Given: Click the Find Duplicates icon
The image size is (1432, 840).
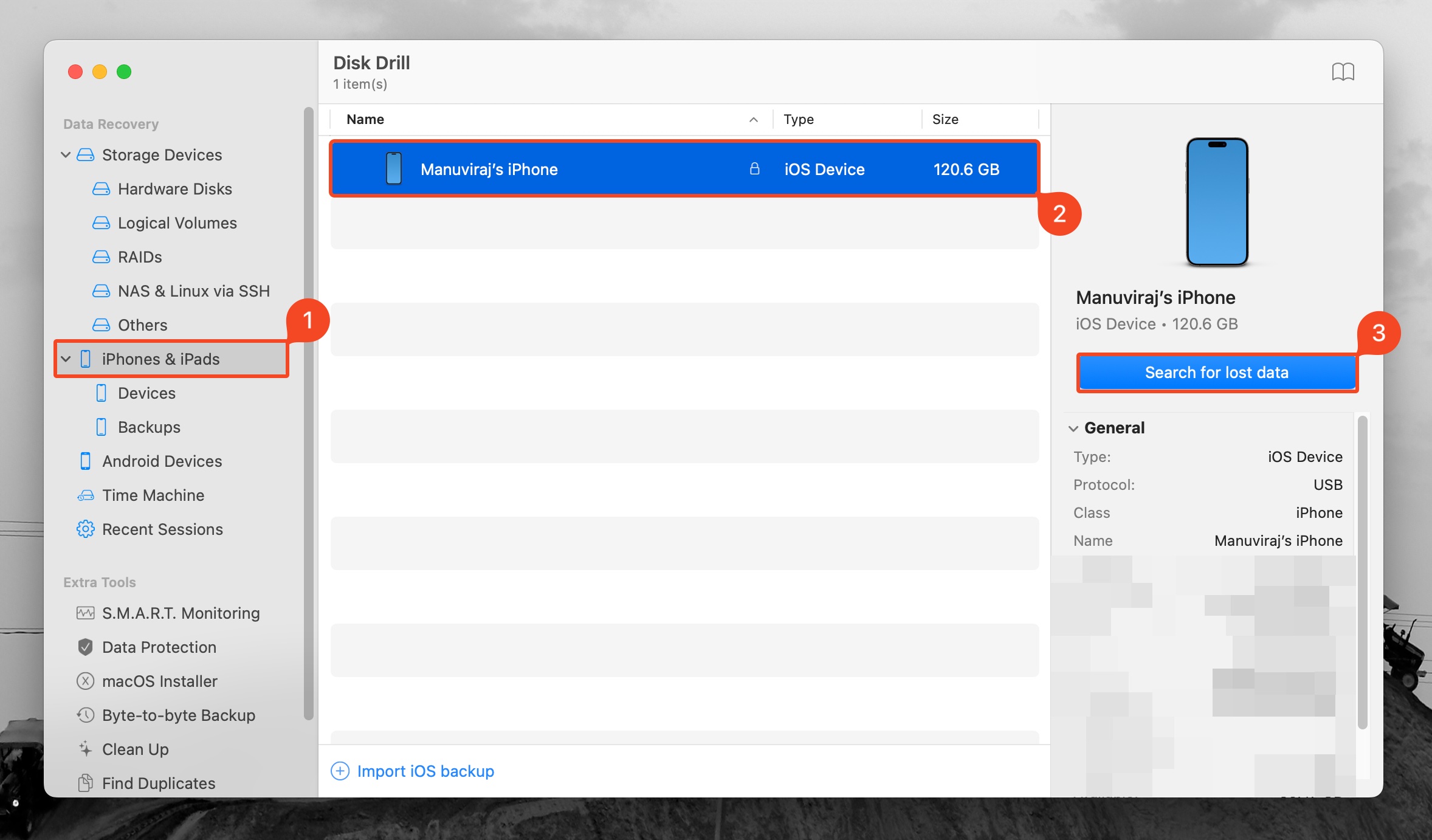Looking at the screenshot, I should click(85, 783).
